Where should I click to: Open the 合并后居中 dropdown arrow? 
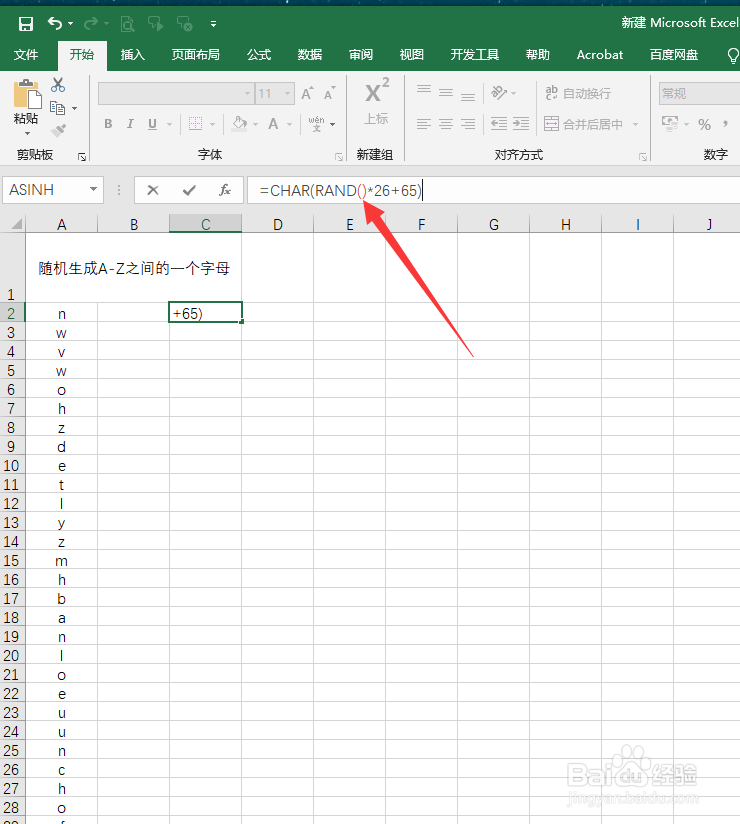point(635,125)
